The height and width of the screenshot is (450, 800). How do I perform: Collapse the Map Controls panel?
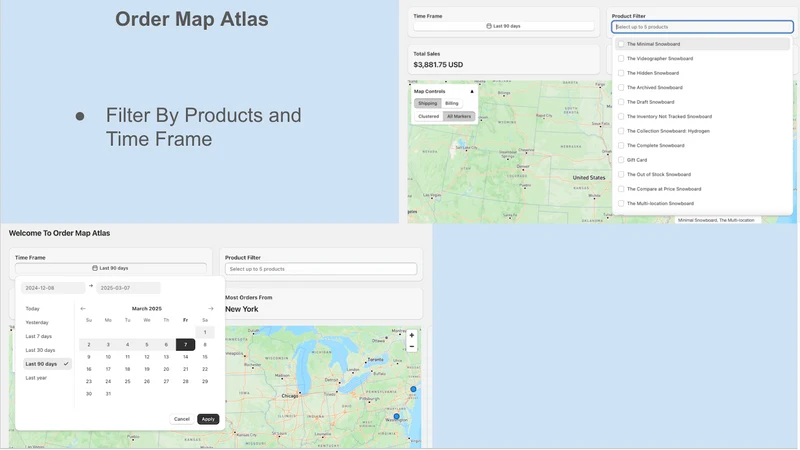472,91
